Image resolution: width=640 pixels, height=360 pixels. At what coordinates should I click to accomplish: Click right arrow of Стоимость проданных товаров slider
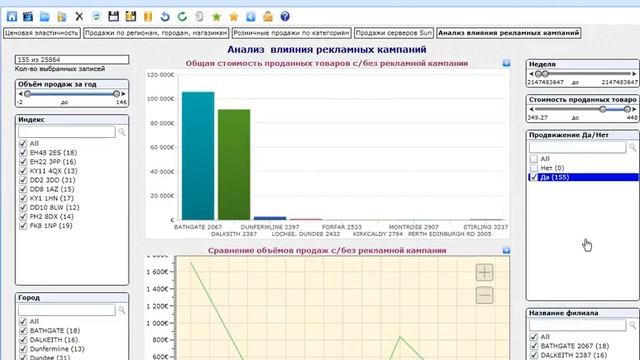coord(634,109)
